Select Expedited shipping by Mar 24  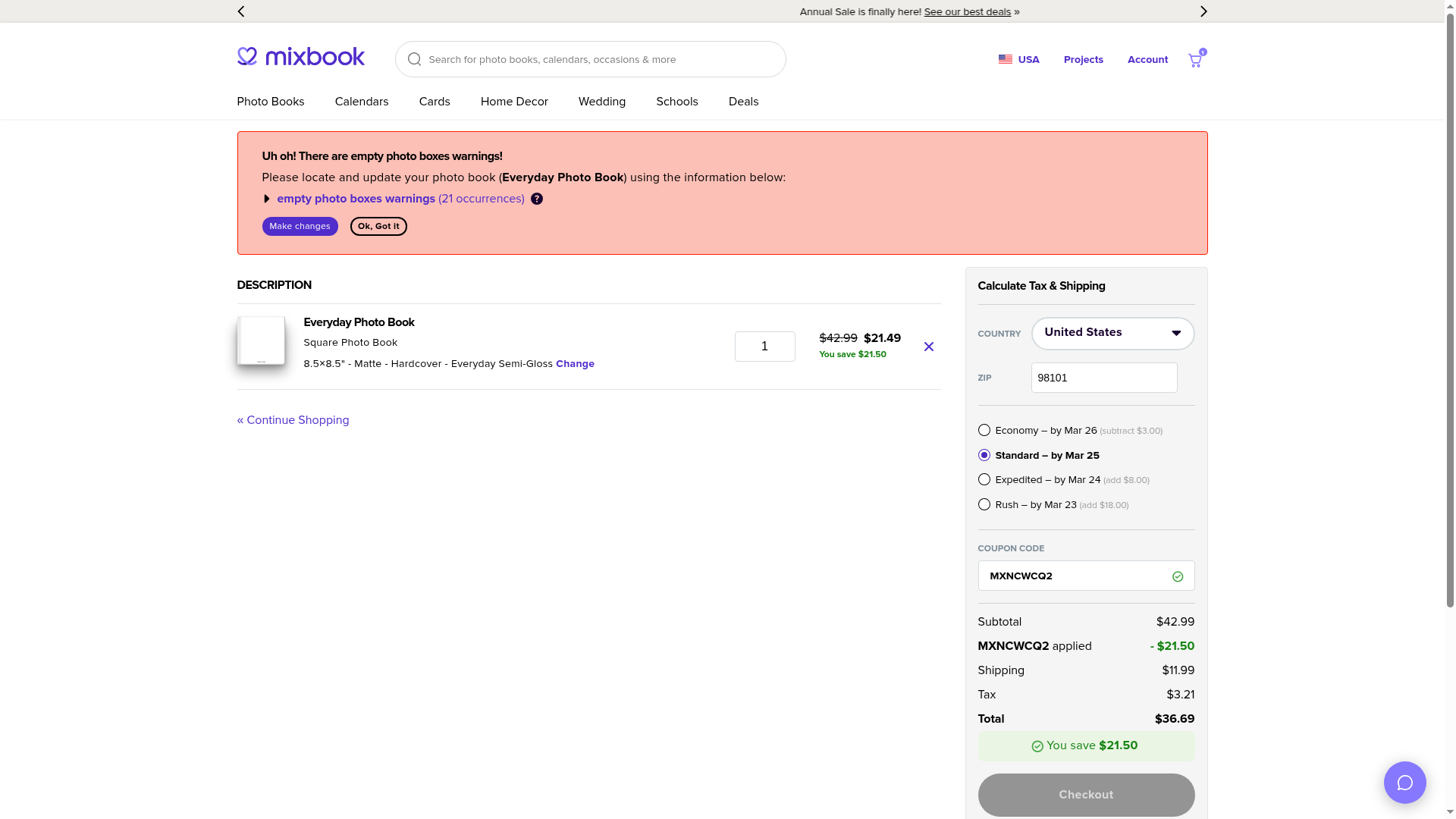tap(984, 479)
